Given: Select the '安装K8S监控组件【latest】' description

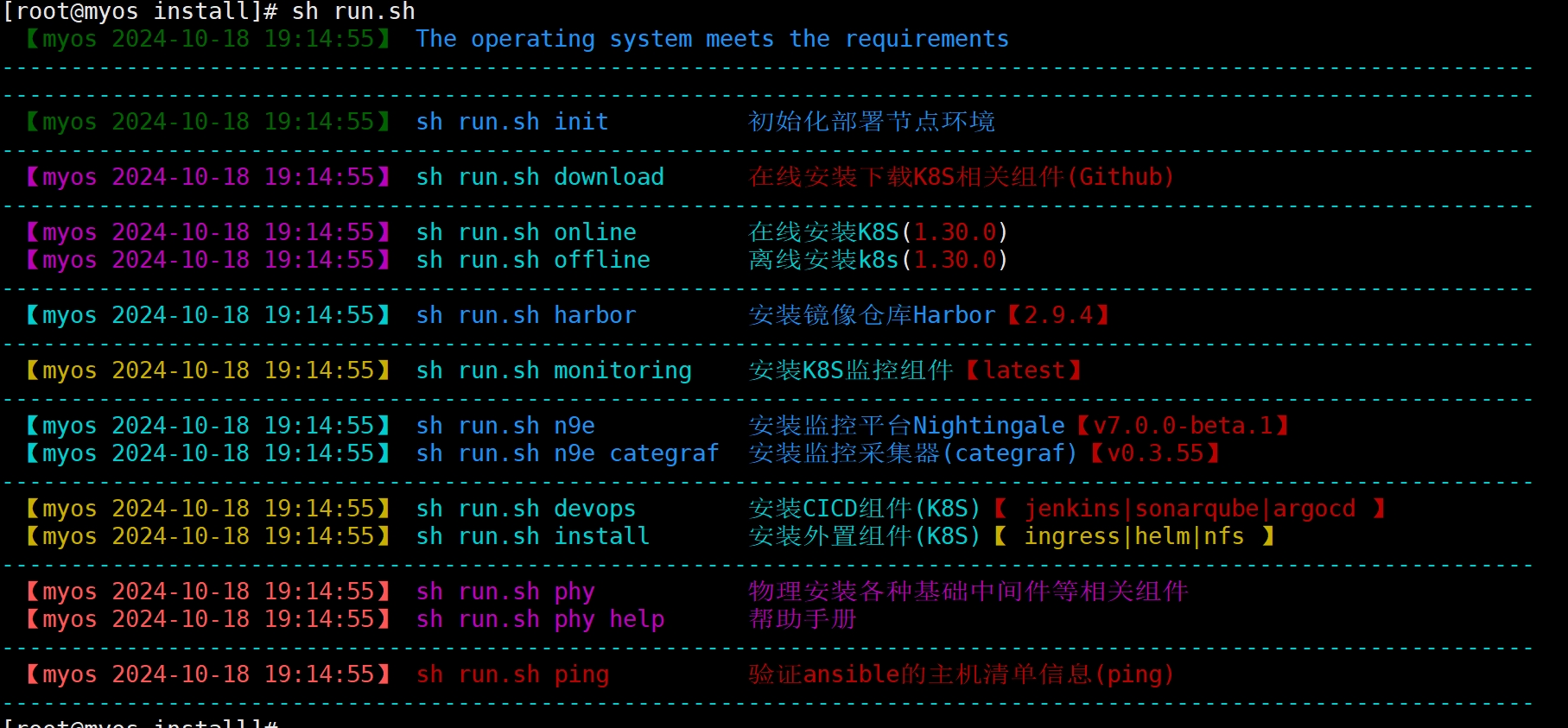Looking at the screenshot, I should pyautogui.click(x=916, y=370).
